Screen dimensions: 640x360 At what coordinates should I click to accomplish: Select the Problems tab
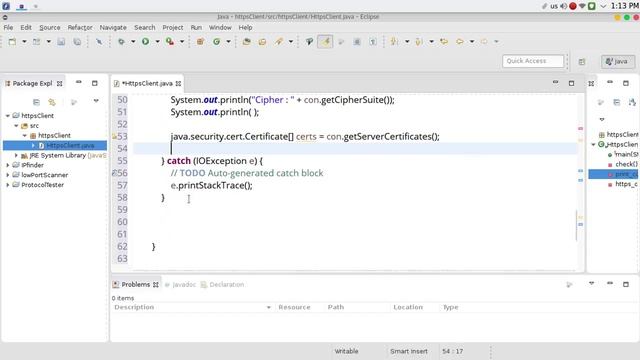136,284
